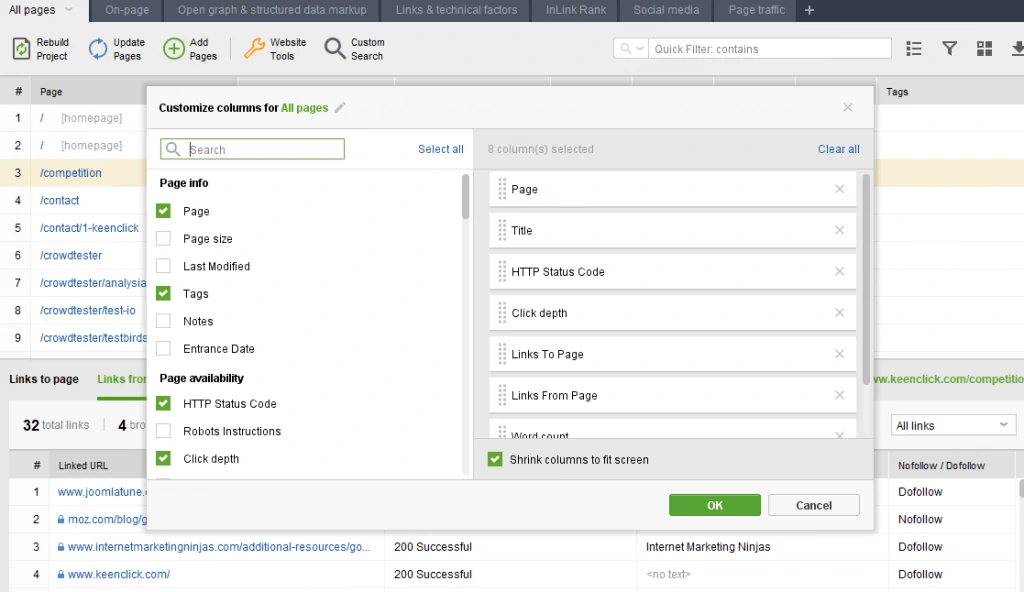Switch to the Social media tab
This screenshot has width=1024, height=592.
666,10
